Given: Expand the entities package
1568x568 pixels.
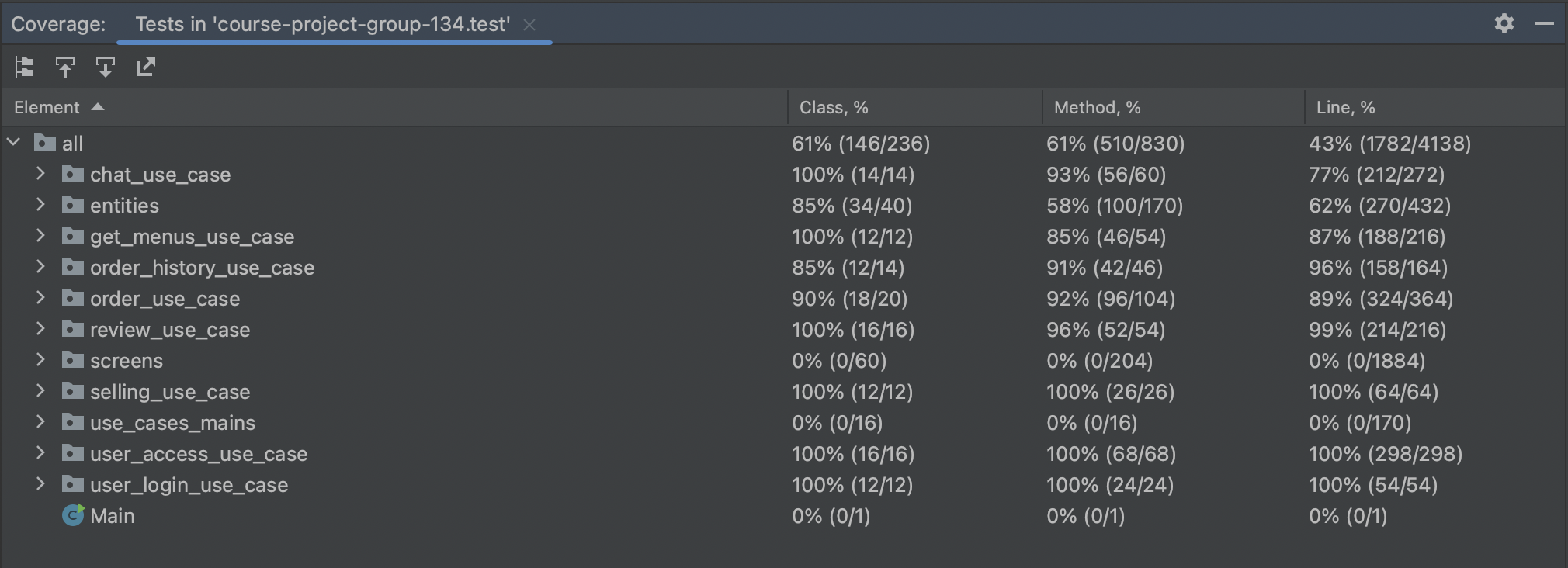Looking at the screenshot, I should 40,205.
